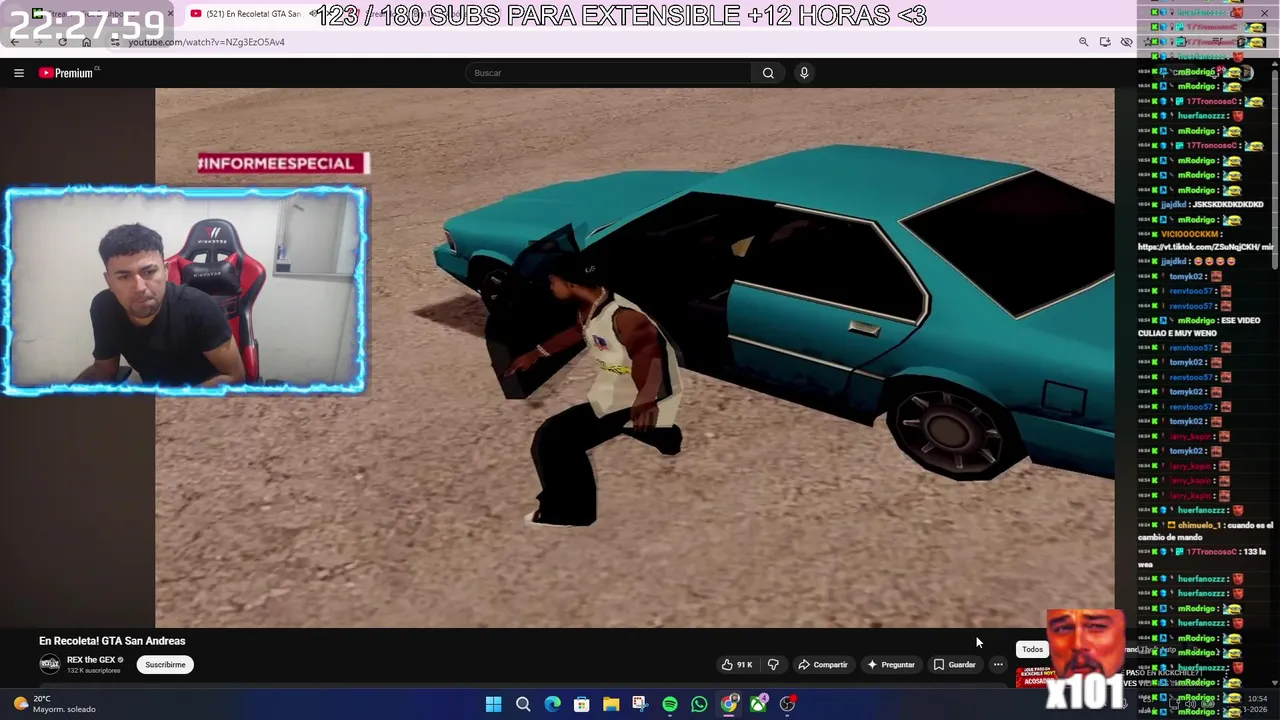
Task: Open the Compartir share dialog
Action: [822, 665]
